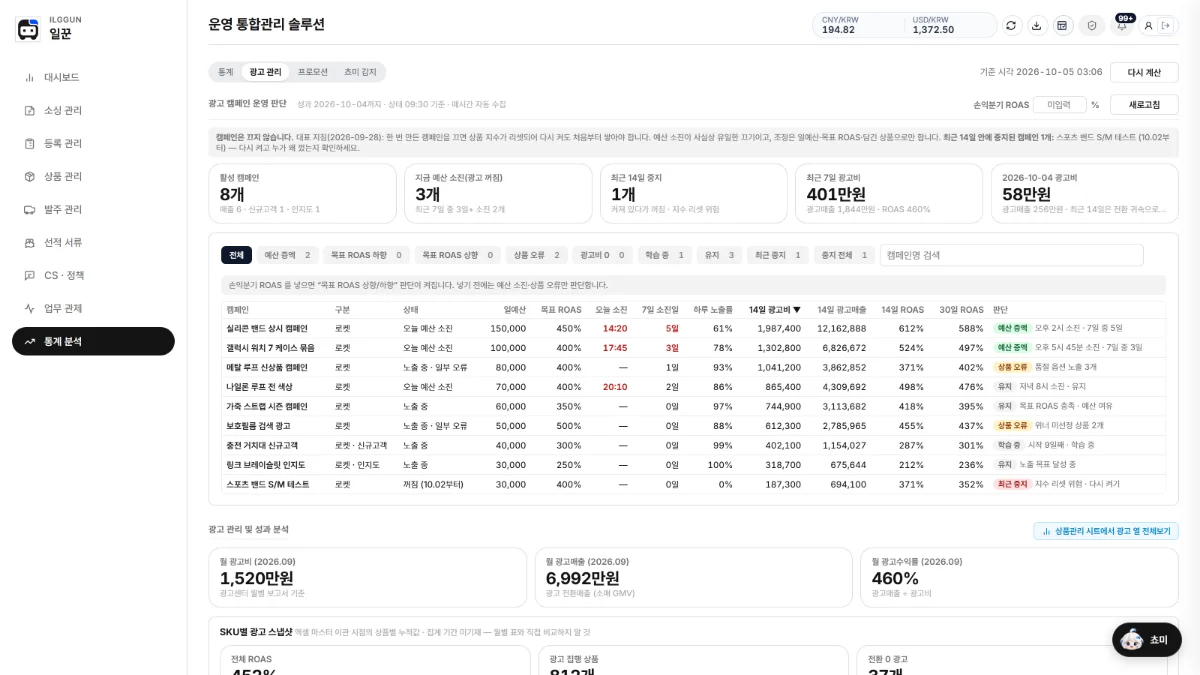Switch to the 광고 관리 tab
This screenshot has height=675, width=1200.
pyautogui.click(x=265, y=72)
